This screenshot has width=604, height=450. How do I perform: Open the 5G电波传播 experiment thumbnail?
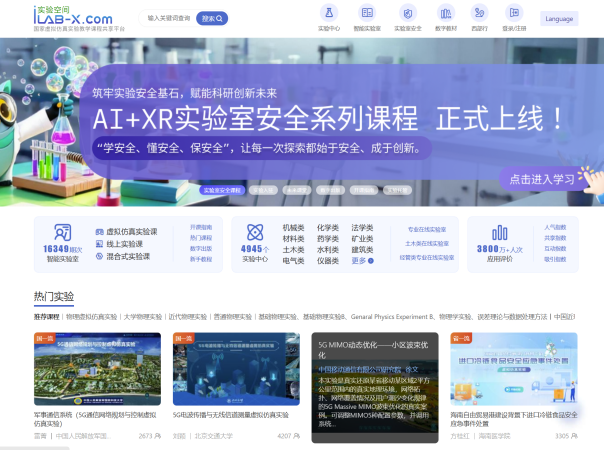click(x=236, y=369)
